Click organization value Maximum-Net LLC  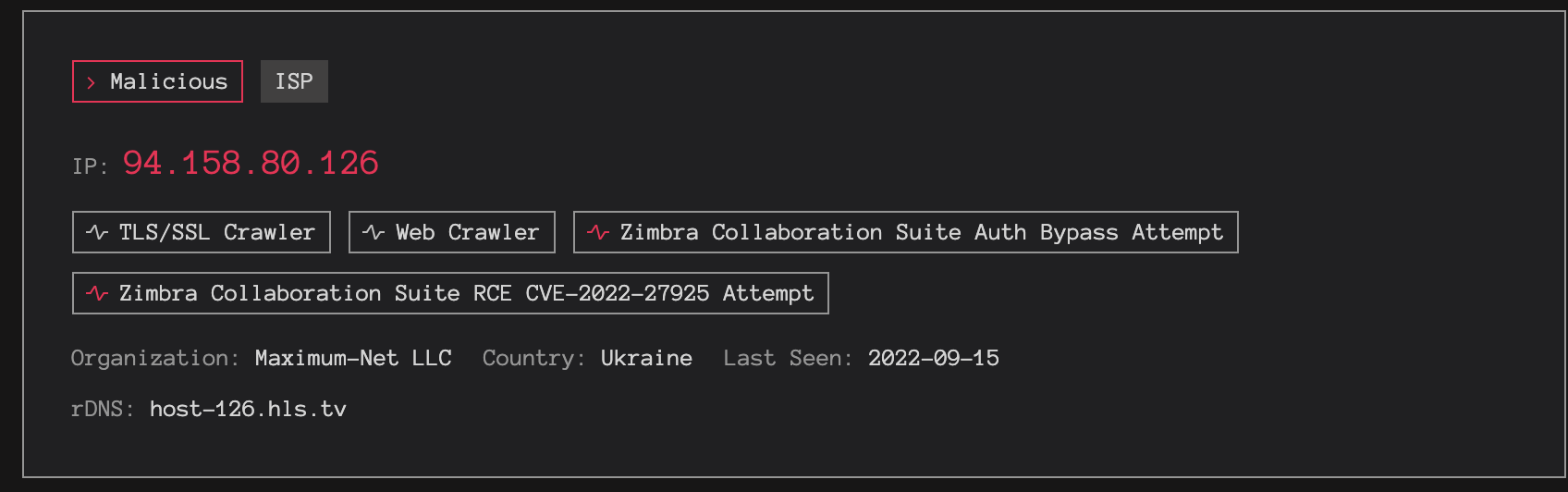click(353, 358)
